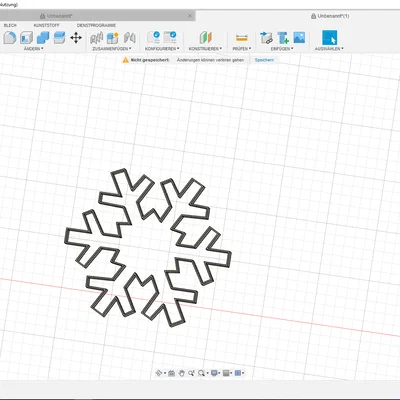Expand the EINFÜGEN dropdown
Image resolution: width=400 pixels, height=400 pixels.
tap(282, 49)
